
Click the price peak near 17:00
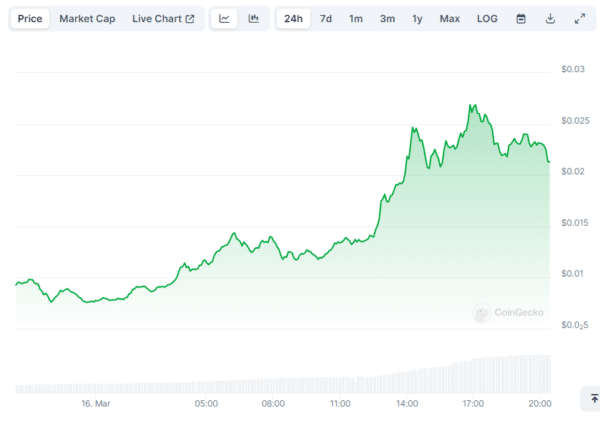click(473, 106)
